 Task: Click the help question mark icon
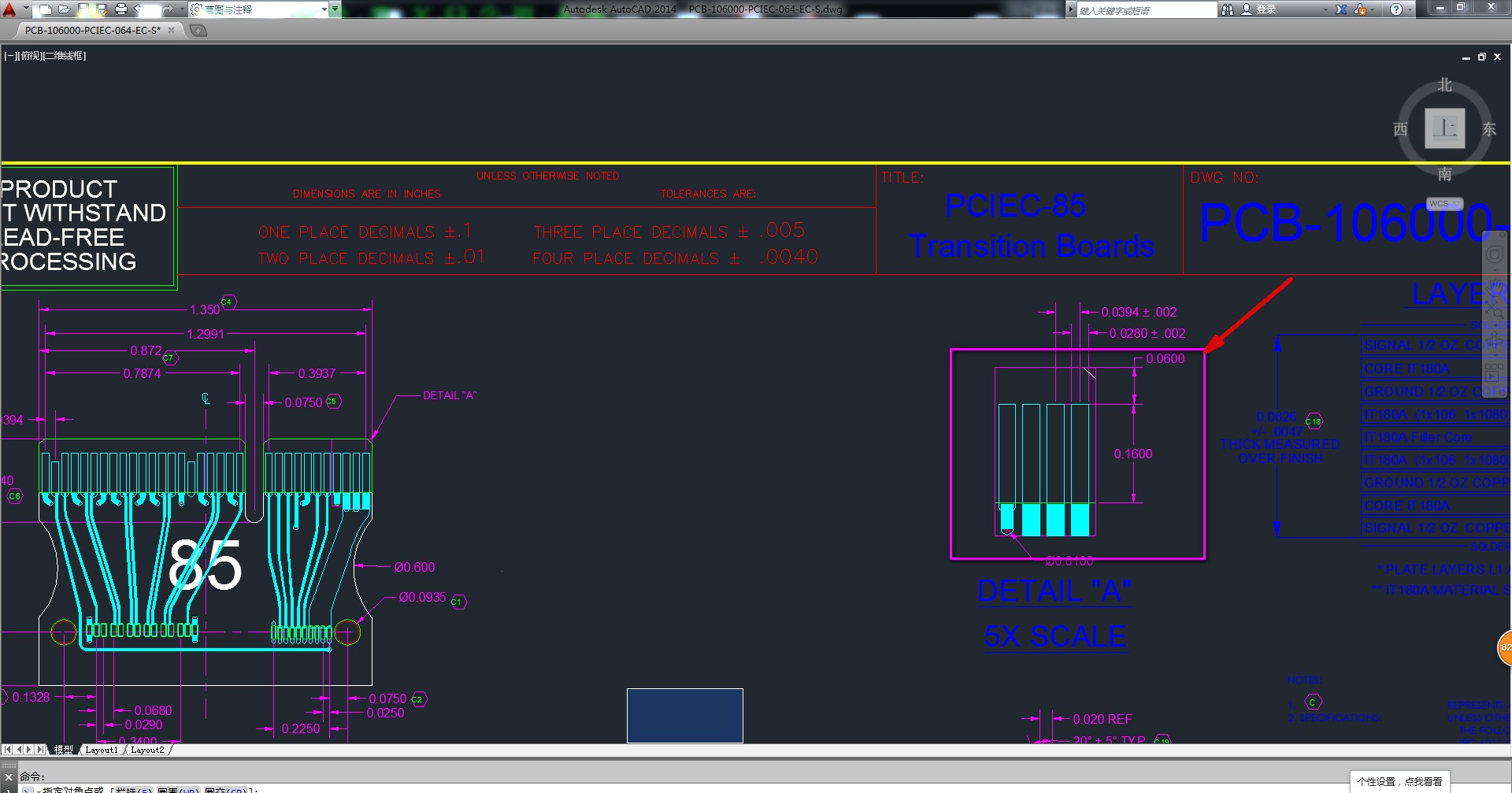[1396, 9]
